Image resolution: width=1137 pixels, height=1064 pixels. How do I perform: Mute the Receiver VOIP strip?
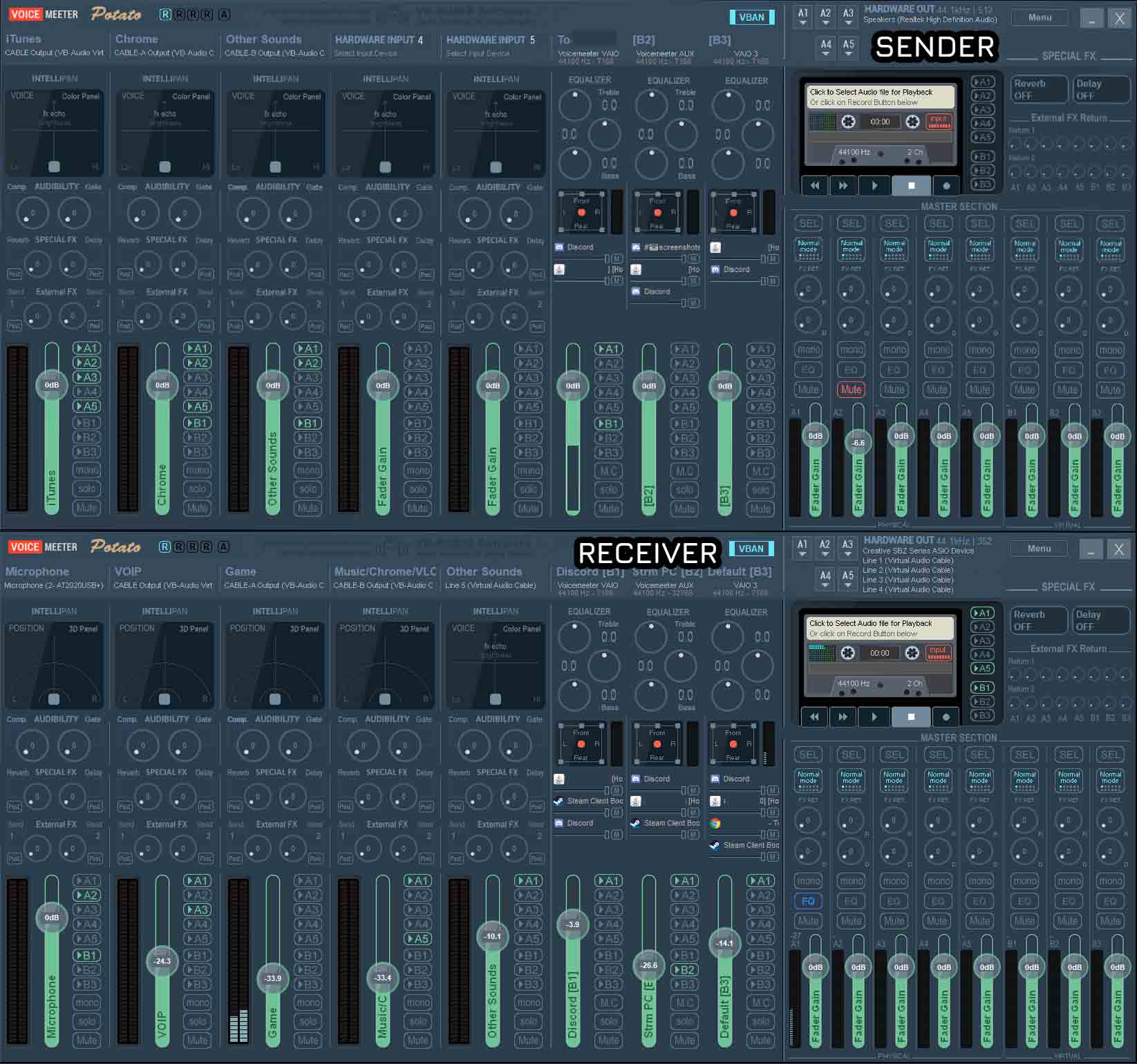tap(198, 1040)
